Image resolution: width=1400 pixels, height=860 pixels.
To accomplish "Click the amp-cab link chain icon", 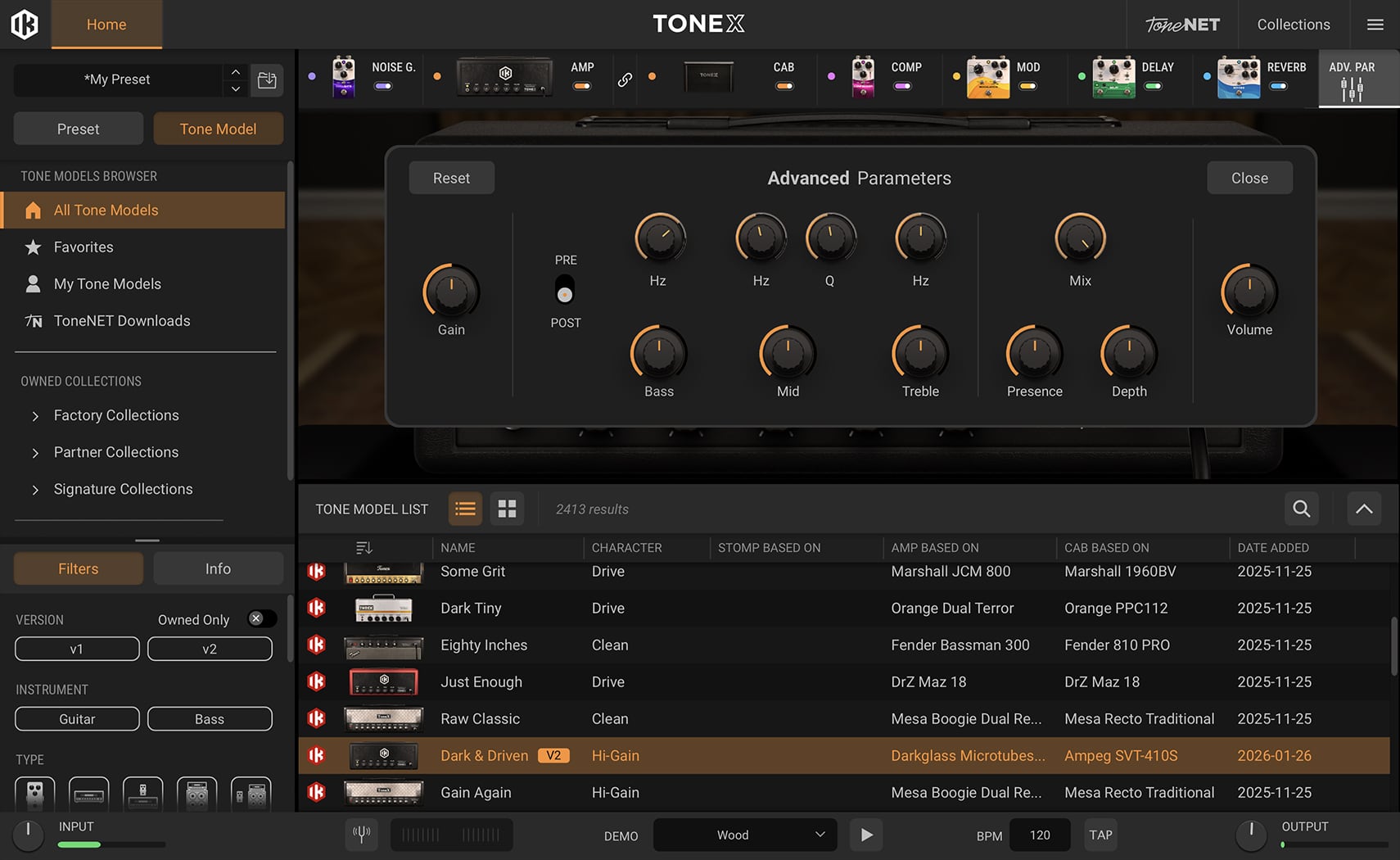I will pos(625,79).
